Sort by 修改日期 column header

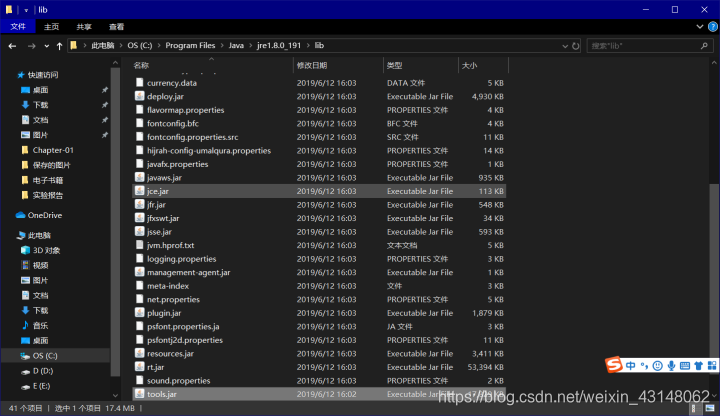312,66
